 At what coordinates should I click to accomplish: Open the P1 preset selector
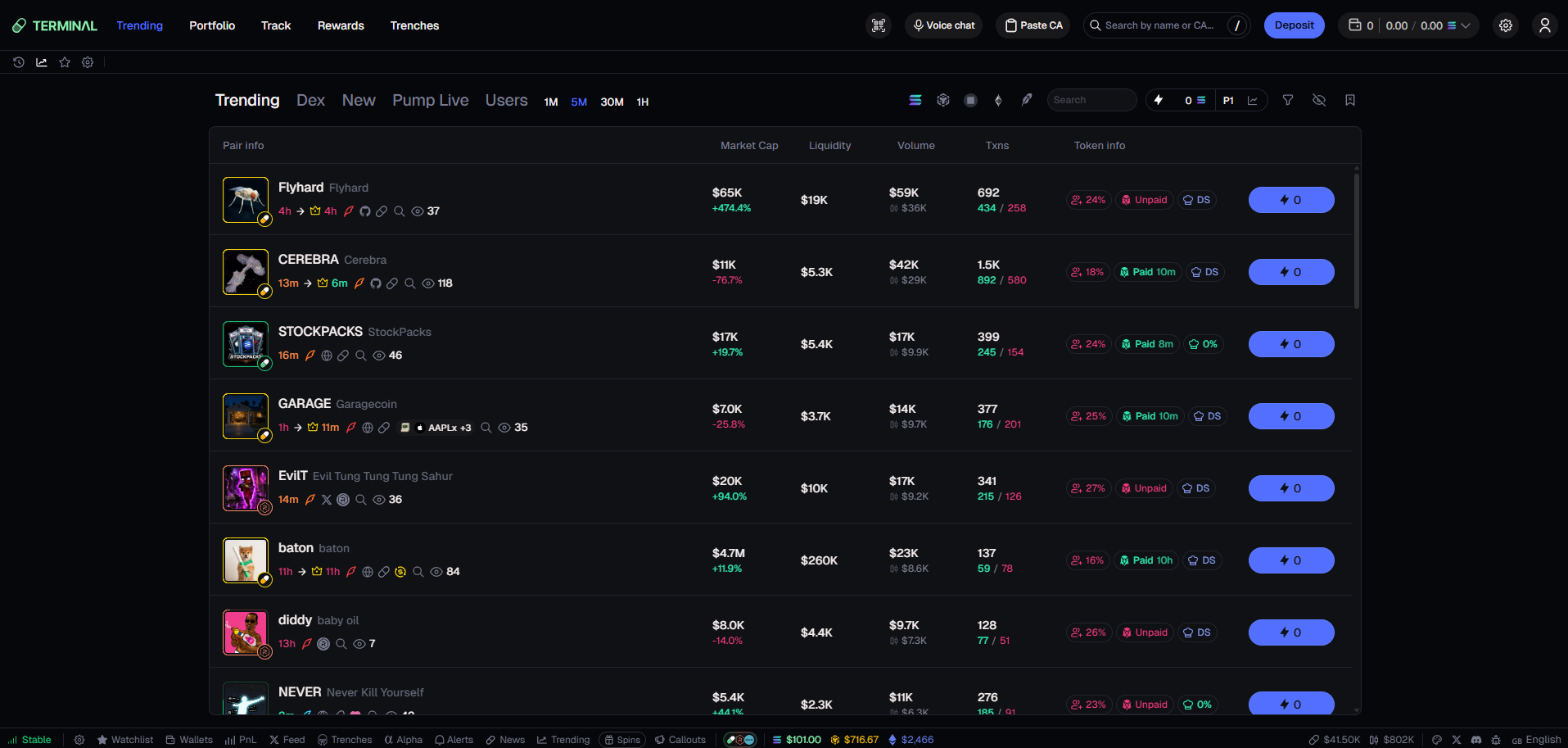pyautogui.click(x=1228, y=100)
